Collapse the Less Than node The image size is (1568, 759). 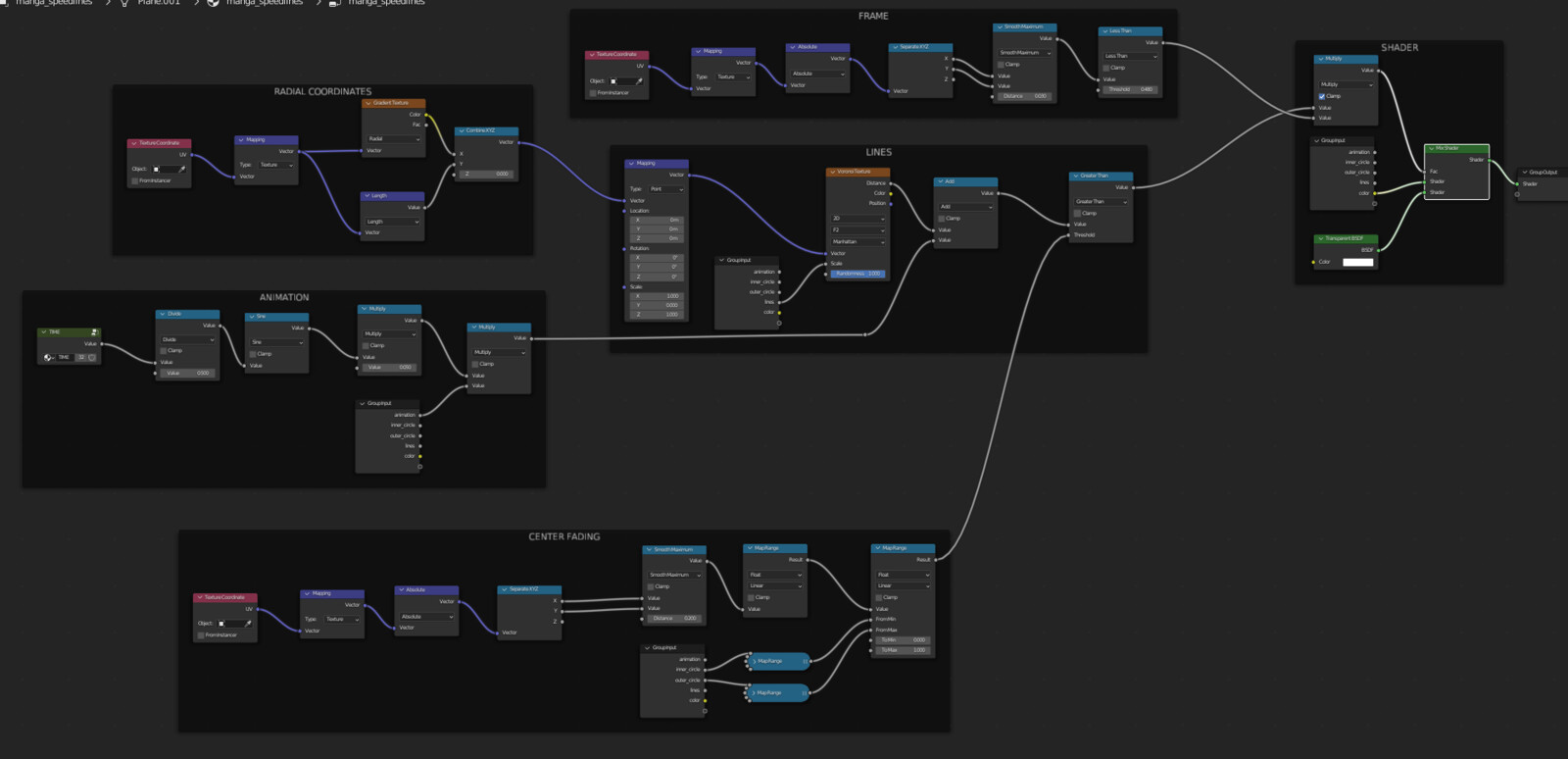(x=1104, y=31)
